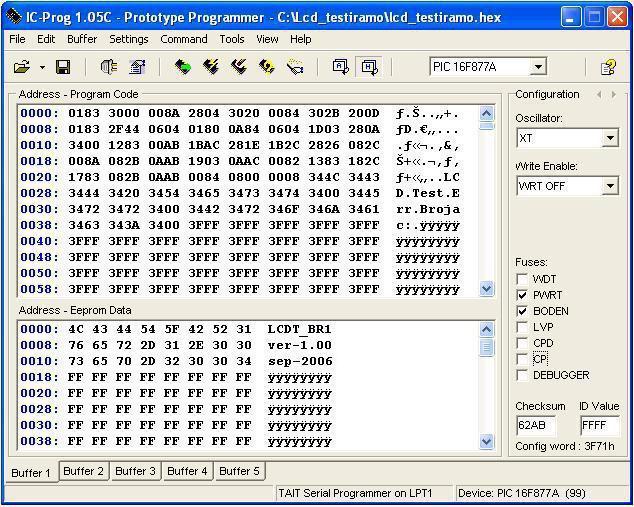Click Configuration panel right arrow
This screenshot has width=634, height=507.
coord(614,95)
